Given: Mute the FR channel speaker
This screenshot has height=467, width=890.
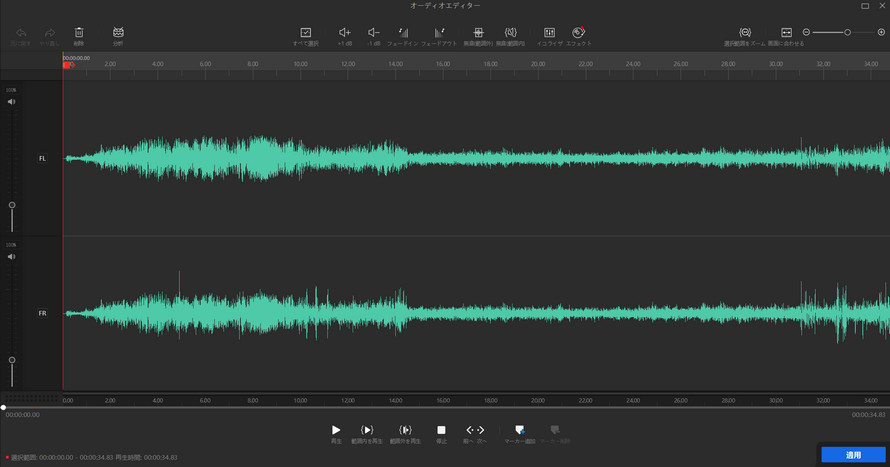Looking at the screenshot, I should [x=12, y=257].
